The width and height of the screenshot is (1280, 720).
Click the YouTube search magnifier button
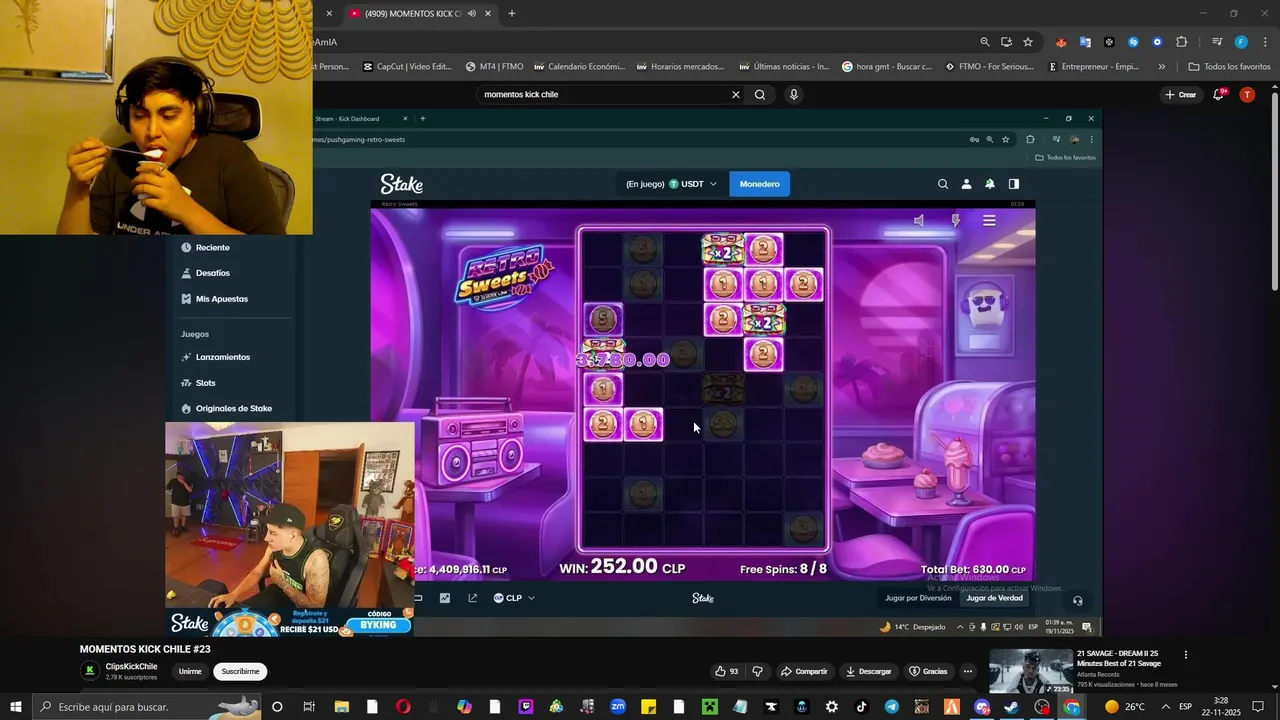[x=760, y=94]
